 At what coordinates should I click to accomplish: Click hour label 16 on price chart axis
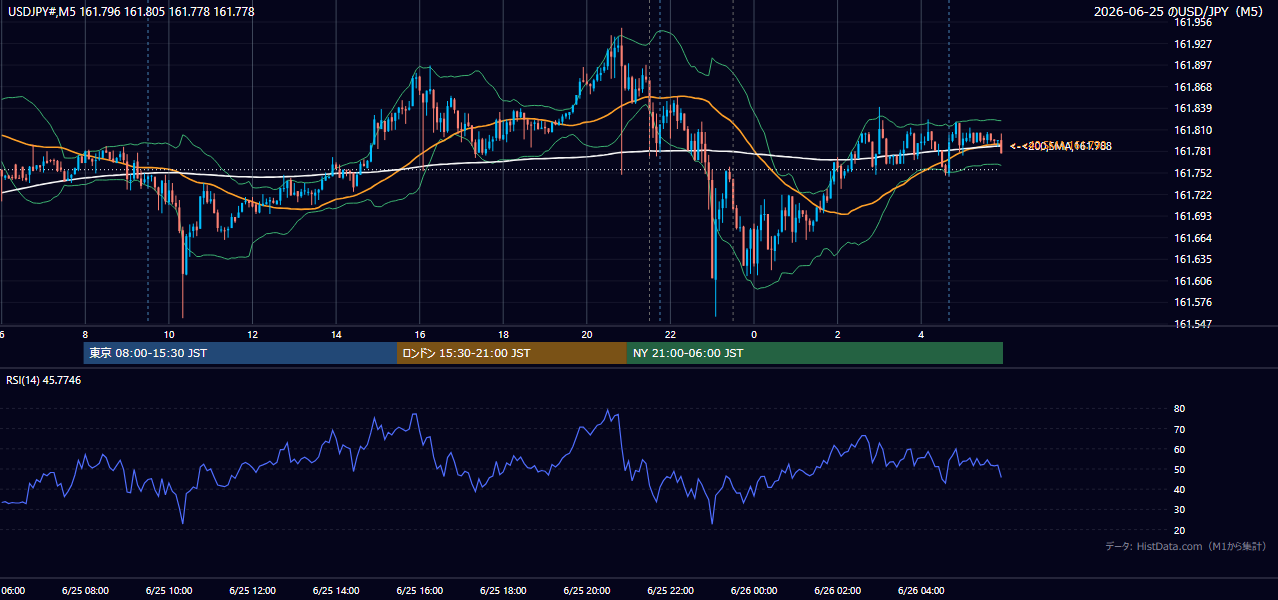point(420,334)
